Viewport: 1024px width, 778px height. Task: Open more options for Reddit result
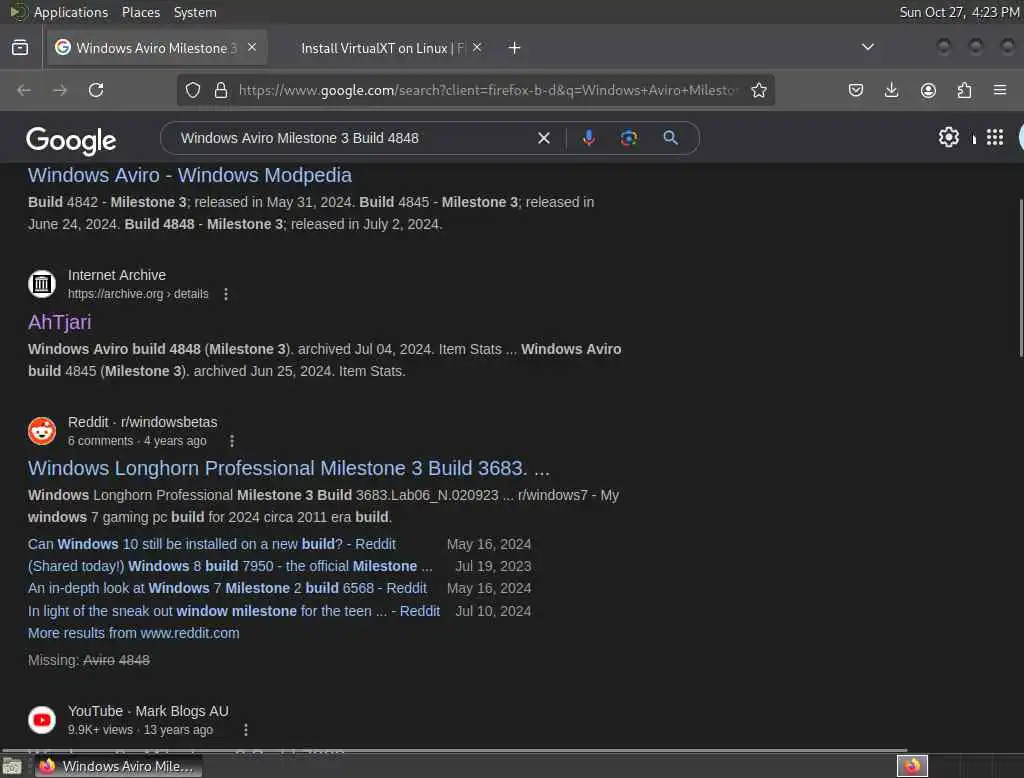(232, 441)
